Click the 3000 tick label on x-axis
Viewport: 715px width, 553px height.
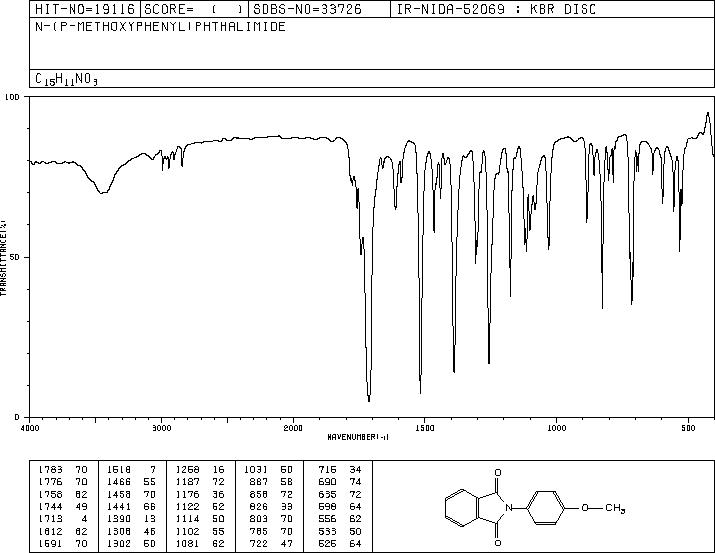(161, 428)
